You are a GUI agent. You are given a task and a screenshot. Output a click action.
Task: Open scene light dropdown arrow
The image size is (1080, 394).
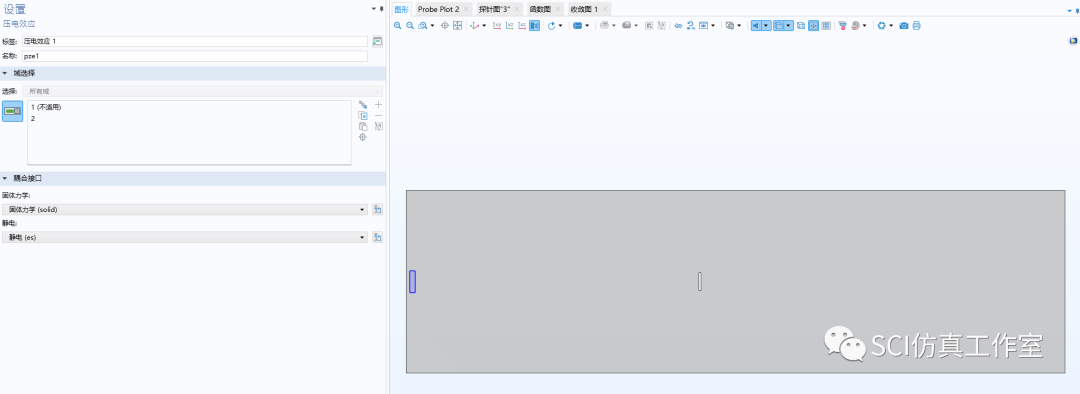pyautogui.click(x=766, y=25)
